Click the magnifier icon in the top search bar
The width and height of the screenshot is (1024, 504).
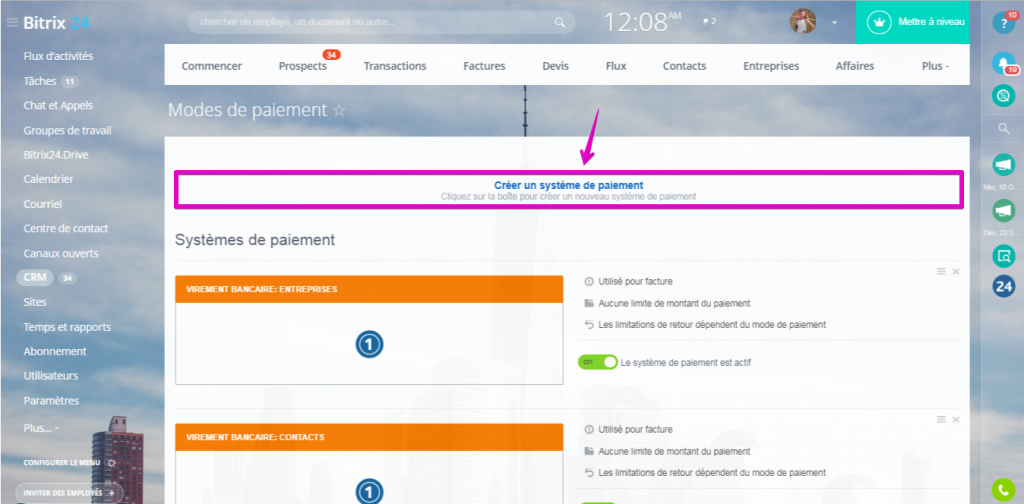(x=560, y=22)
